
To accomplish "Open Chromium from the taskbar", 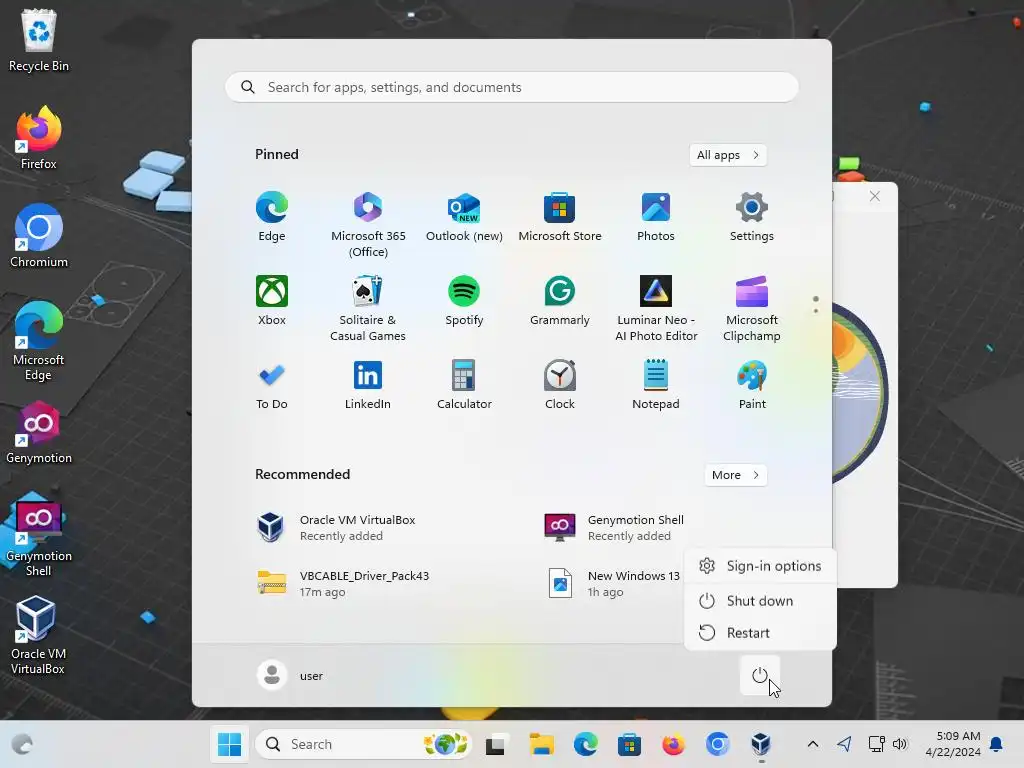I will point(717,744).
